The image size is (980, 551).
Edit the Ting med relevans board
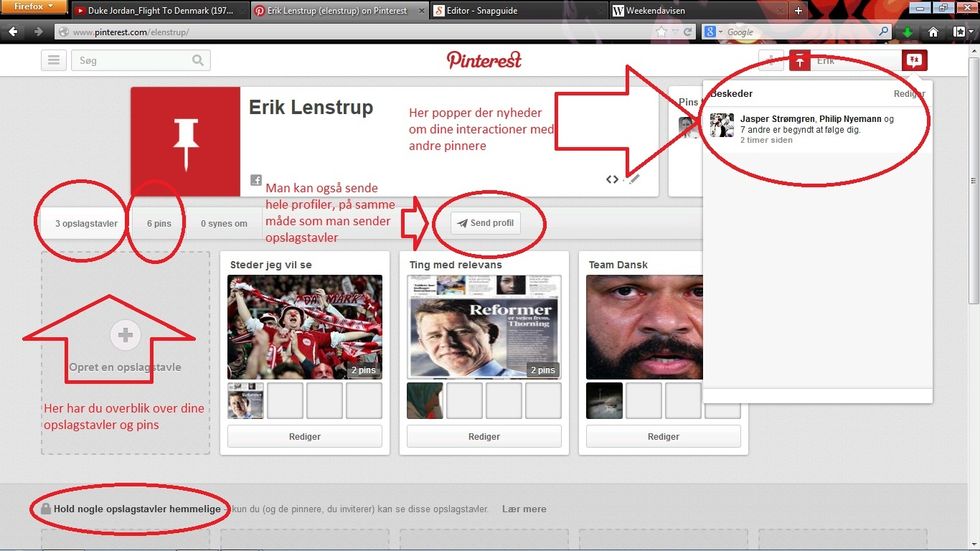pyautogui.click(x=484, y=436)
